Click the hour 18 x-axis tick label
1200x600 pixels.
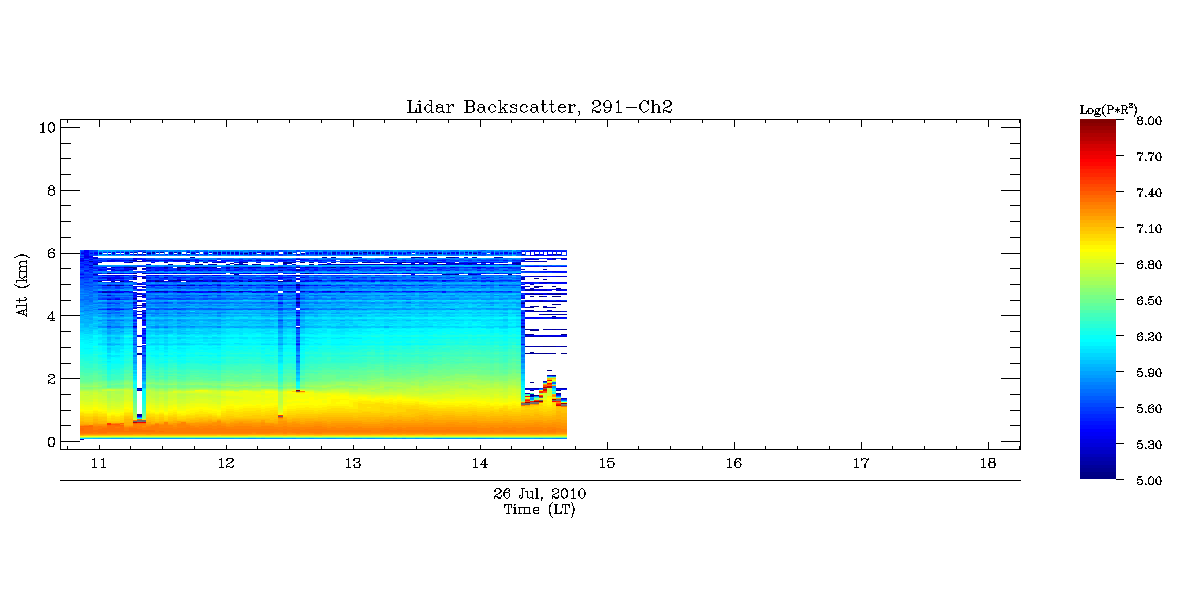click(988, 463)
